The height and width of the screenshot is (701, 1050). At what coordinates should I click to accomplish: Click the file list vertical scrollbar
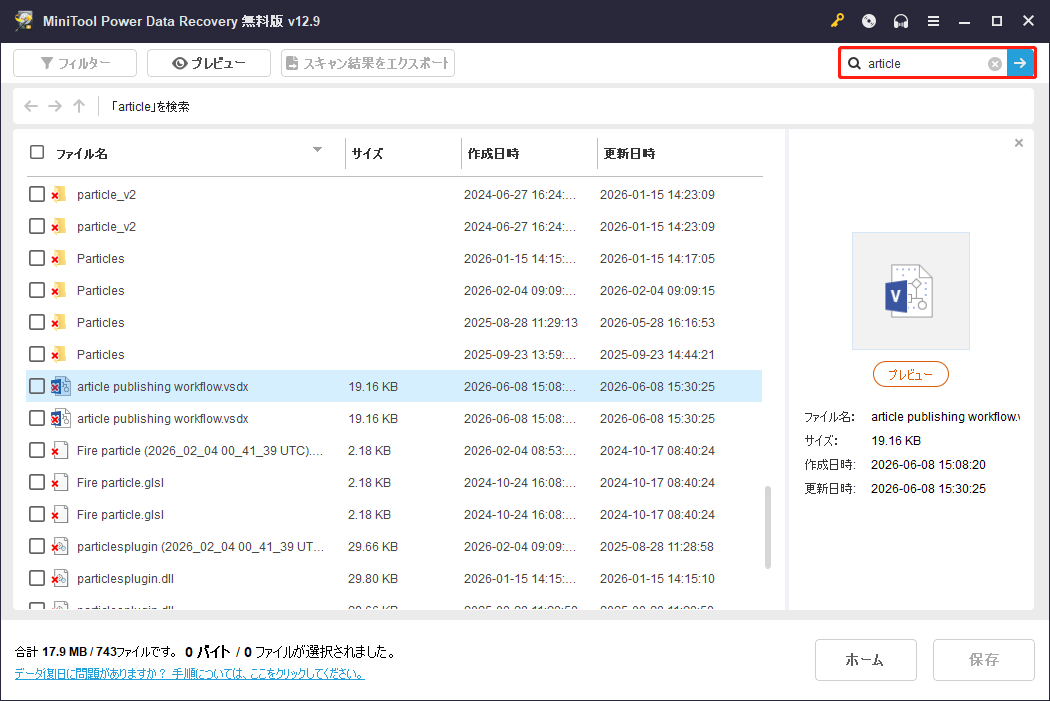(767, 528)
